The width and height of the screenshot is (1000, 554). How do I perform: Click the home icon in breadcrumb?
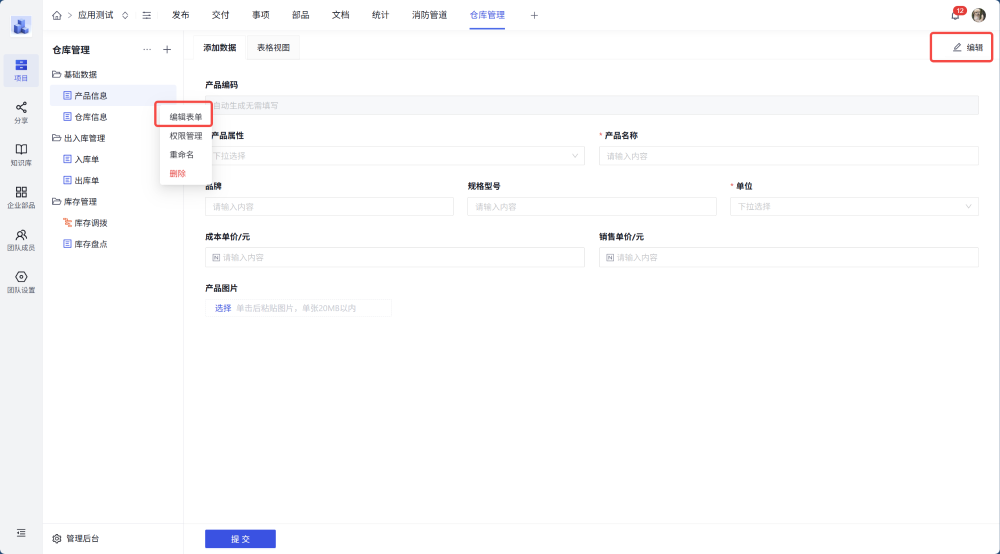point(57,15)
